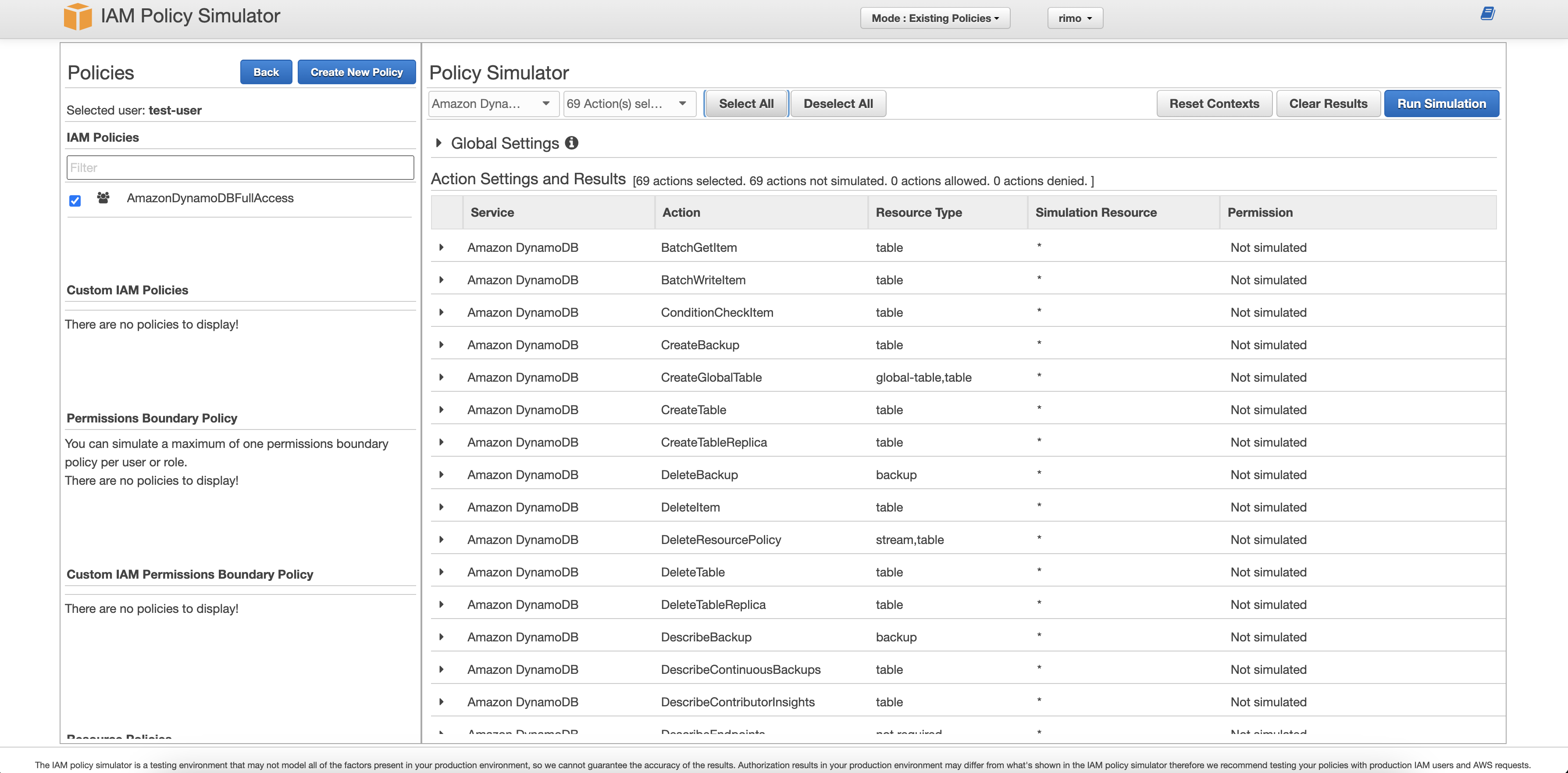1568x773 pixels.
Task: Expand the BatchGetItem action row
Action: pos(441,247)
